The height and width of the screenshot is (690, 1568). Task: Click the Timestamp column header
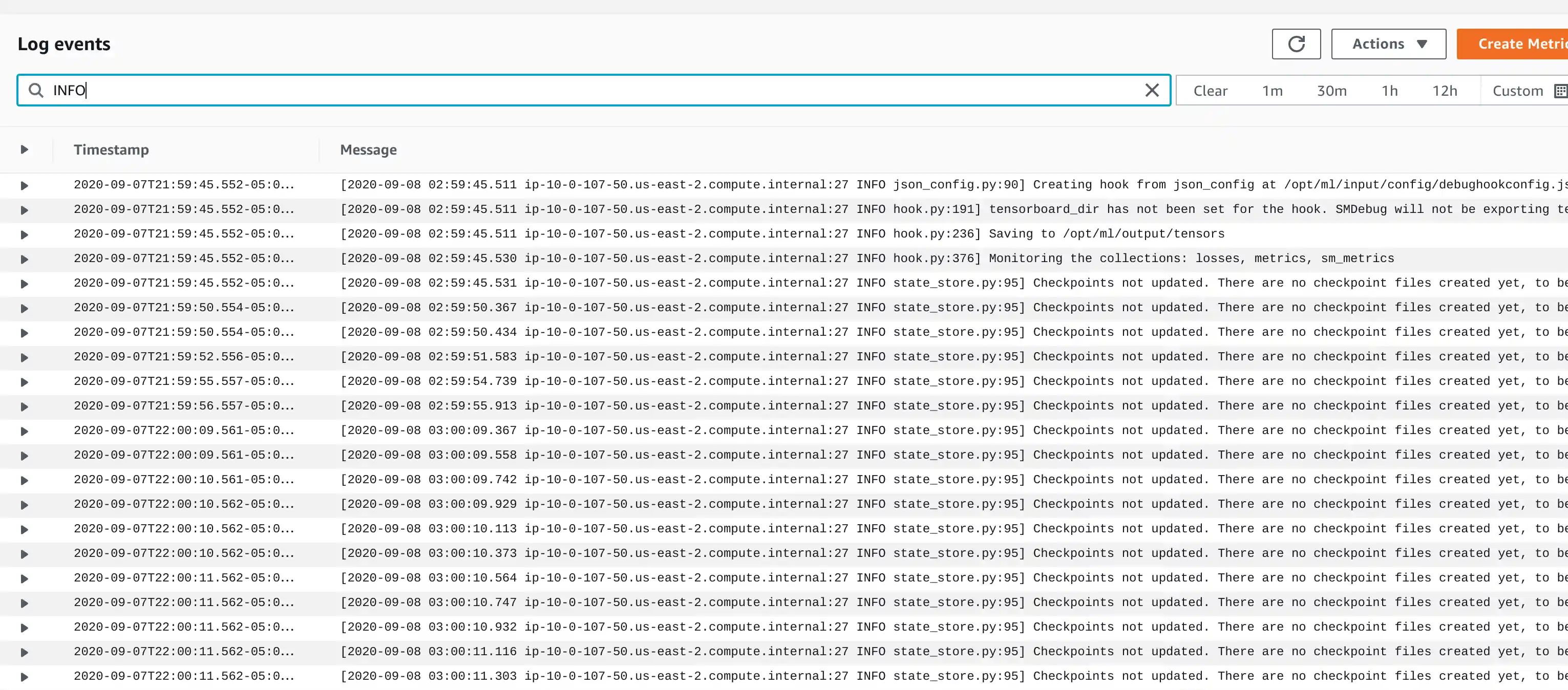pyautogui.click(x=111, y=149)
